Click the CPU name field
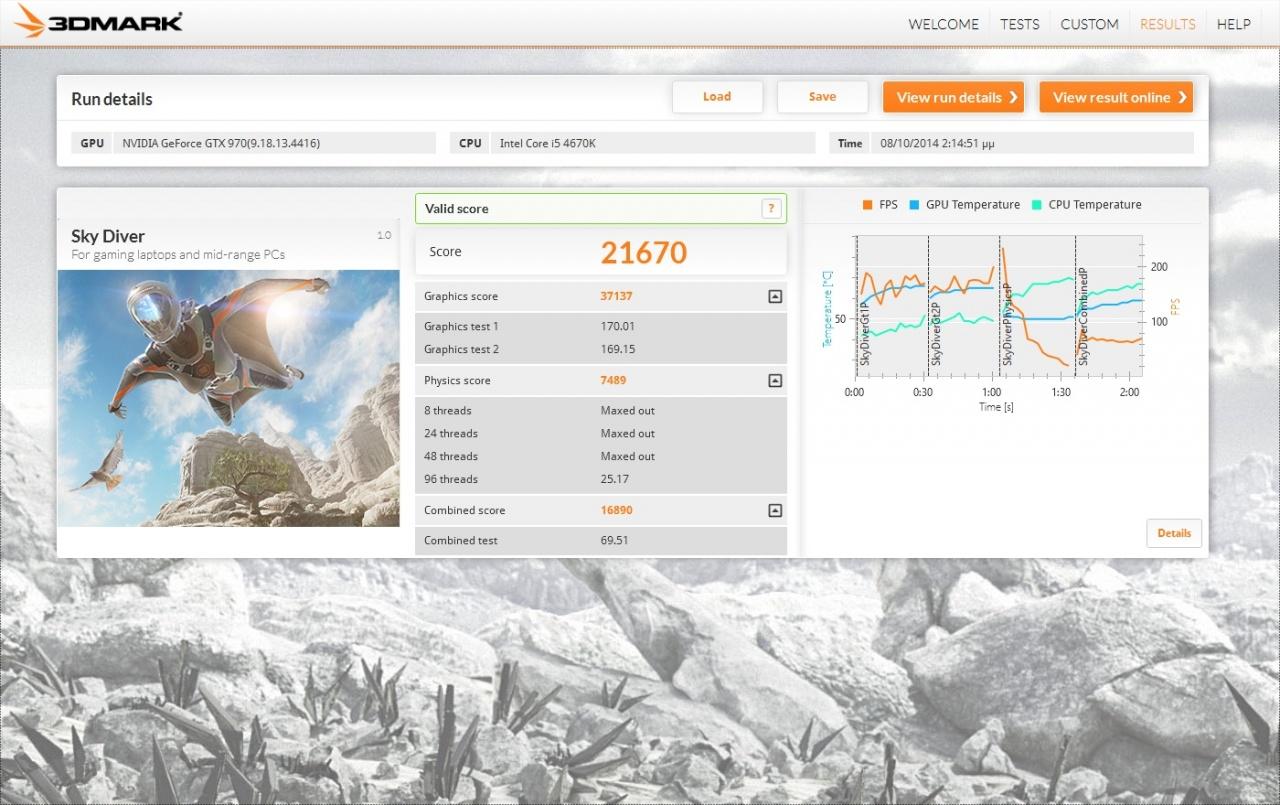Viewport: 1280px width, 805px height. pyautogui.click(x=652, y=143)
